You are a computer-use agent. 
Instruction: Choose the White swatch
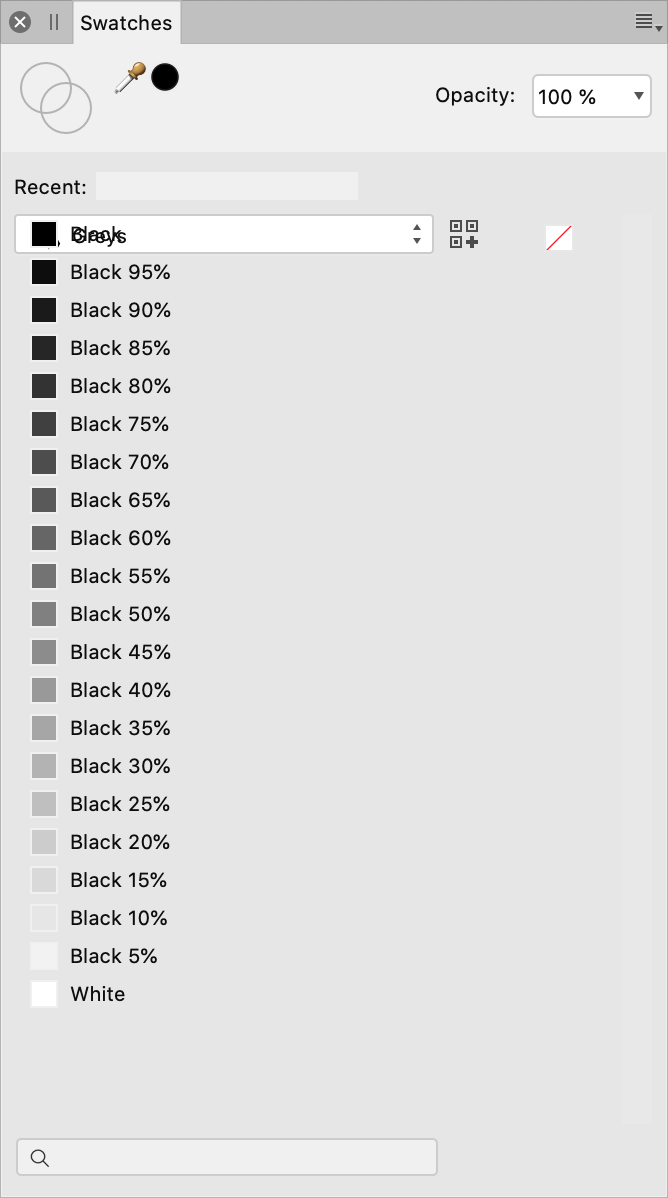coord(78,994)
